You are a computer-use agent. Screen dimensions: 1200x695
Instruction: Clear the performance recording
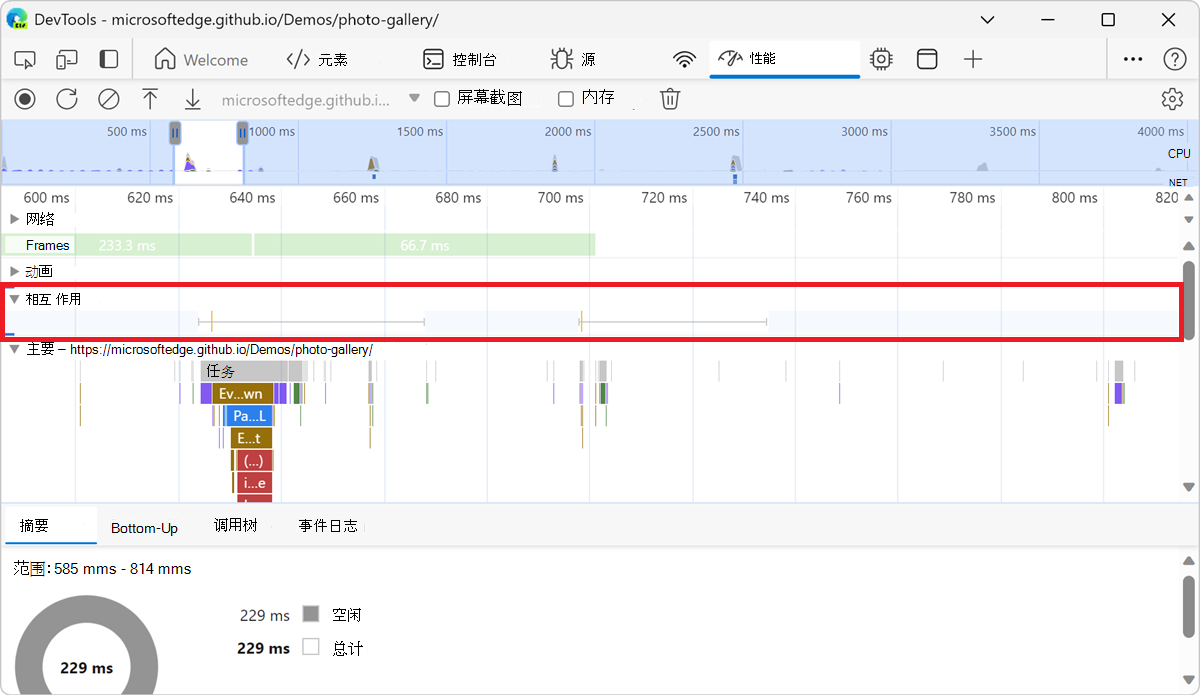(108, 99)
